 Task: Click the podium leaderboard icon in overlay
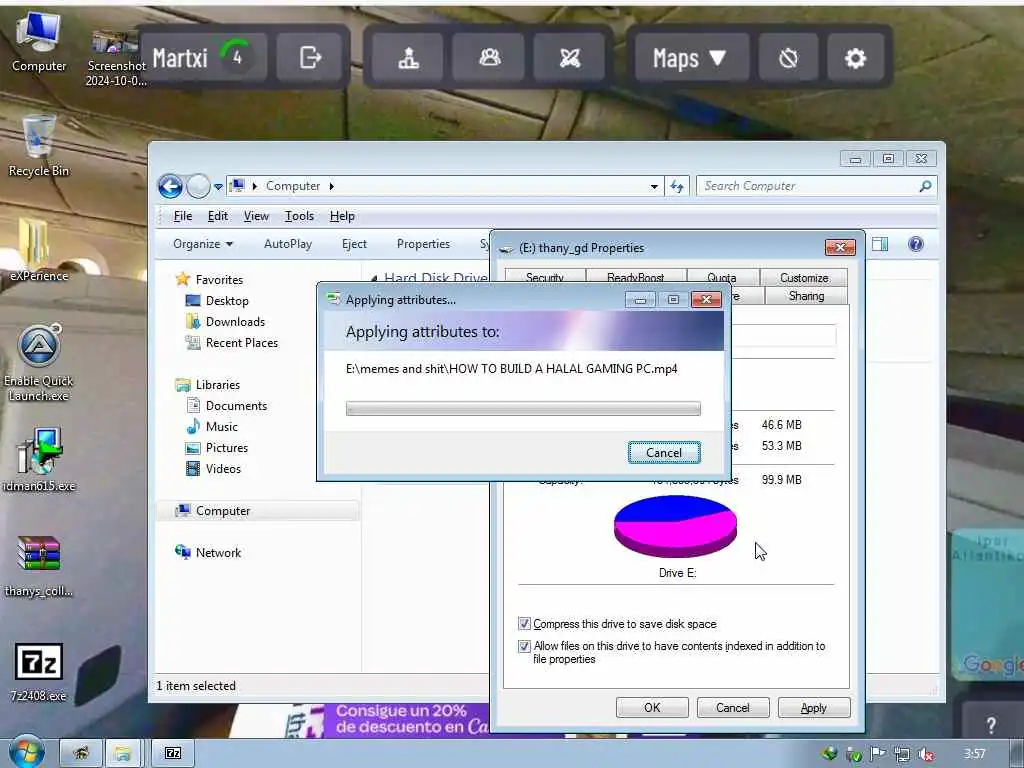pos(409,58)
